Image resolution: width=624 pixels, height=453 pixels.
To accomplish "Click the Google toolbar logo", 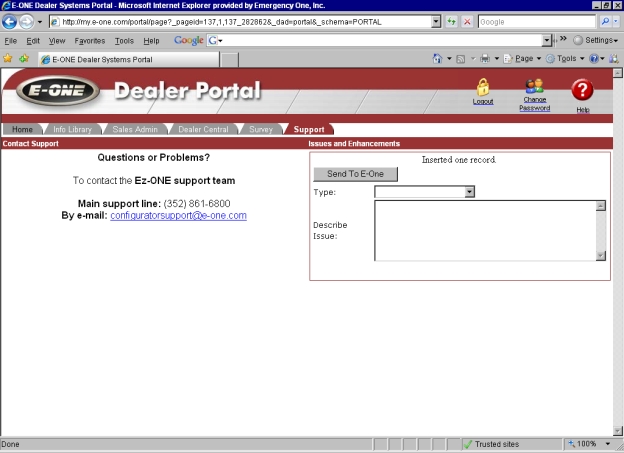I will [x=189, y=40].
